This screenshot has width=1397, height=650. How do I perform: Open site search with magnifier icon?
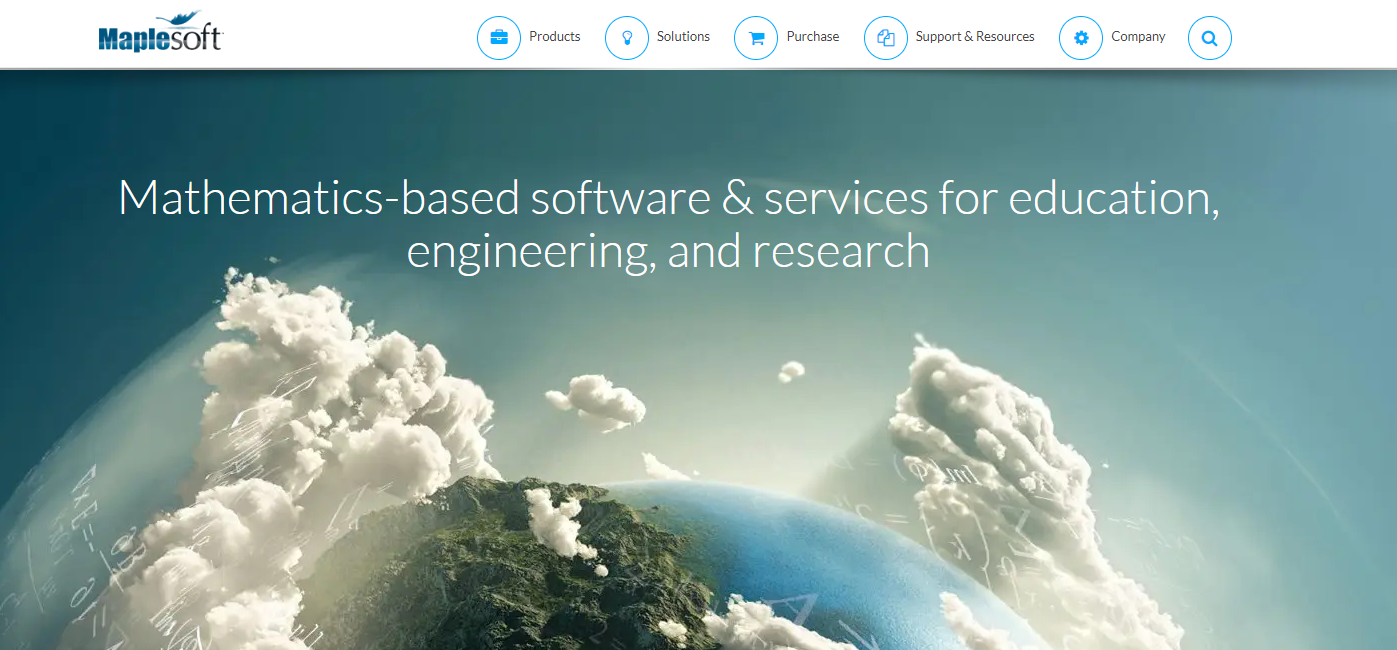tap(1210, 38)
